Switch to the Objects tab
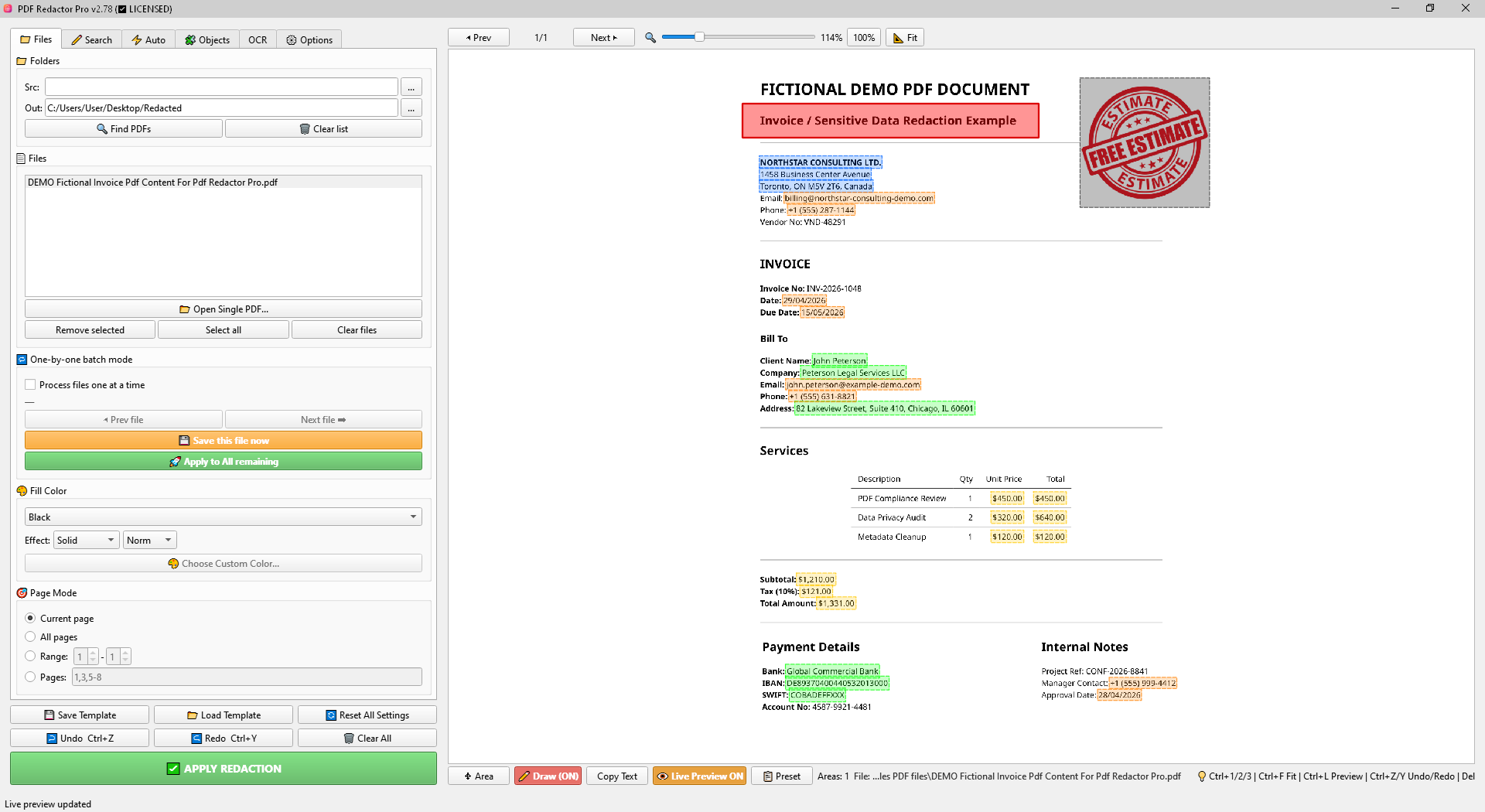The height and width of the screenshot is (812, 1485). (207, 39)
